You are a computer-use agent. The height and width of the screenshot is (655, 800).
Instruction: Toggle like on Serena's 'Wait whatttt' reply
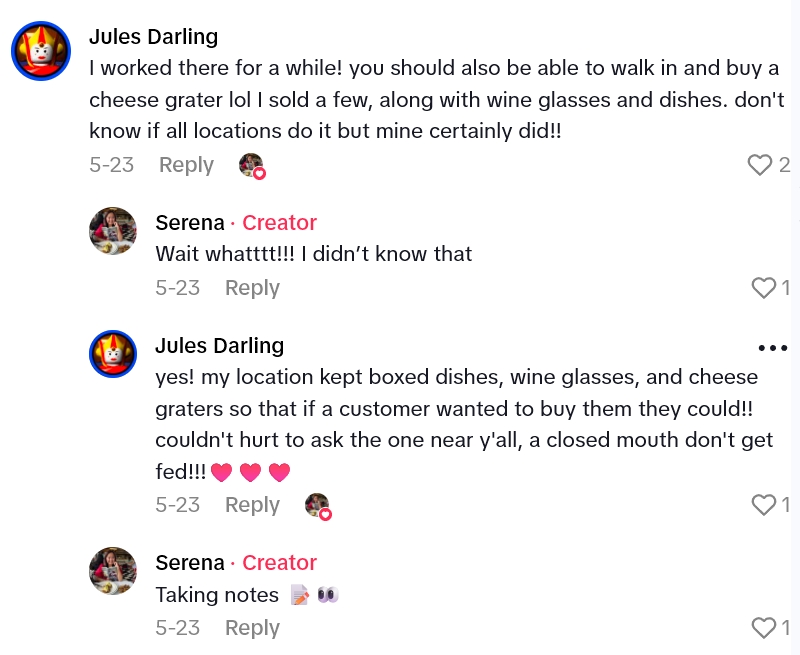pyautogui.click(x=764, y=287)
